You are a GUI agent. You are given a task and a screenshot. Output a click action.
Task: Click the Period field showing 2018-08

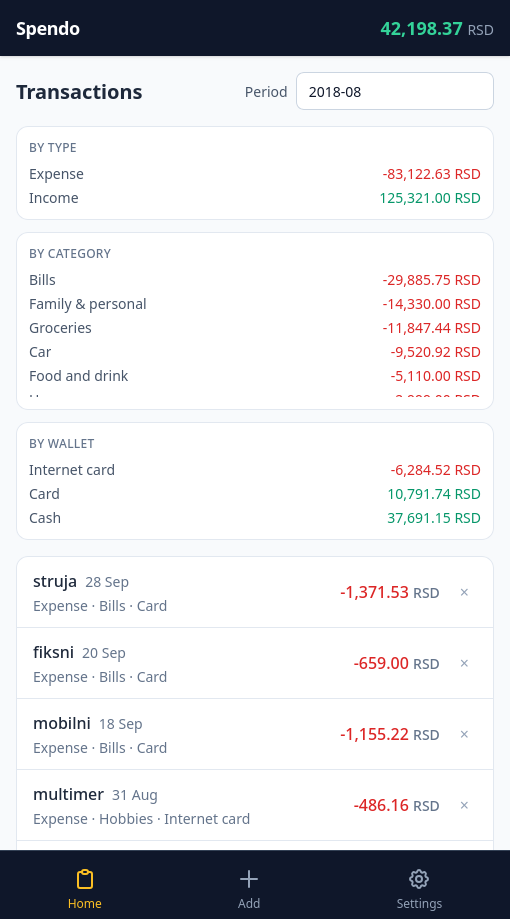[395, 91]
